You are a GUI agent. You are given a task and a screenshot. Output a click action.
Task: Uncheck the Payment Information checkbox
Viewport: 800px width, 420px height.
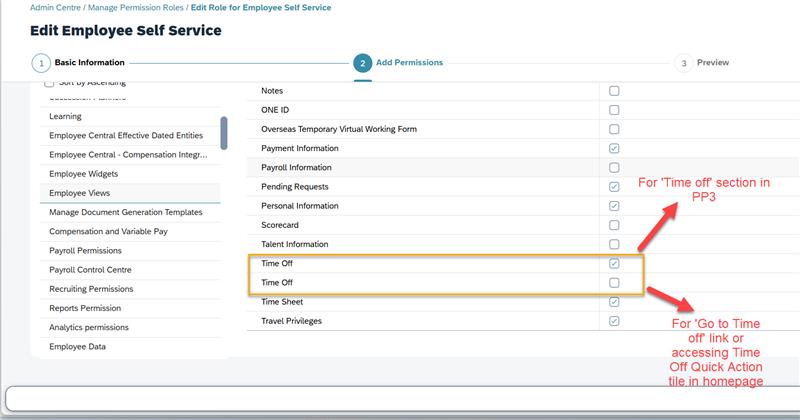coord(614,149)
